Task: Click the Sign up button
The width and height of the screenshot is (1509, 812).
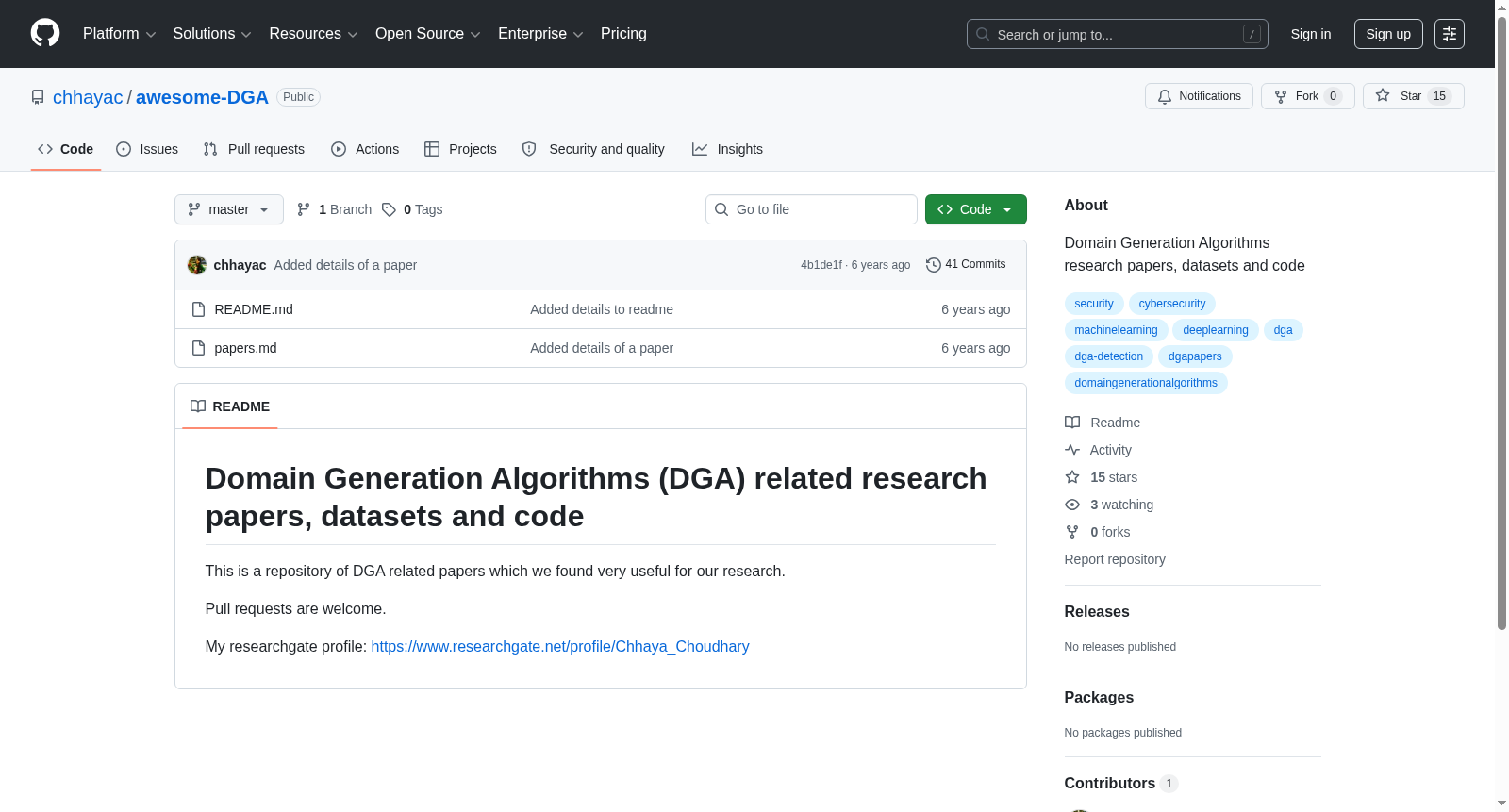Action: (x=1388, y=34)
